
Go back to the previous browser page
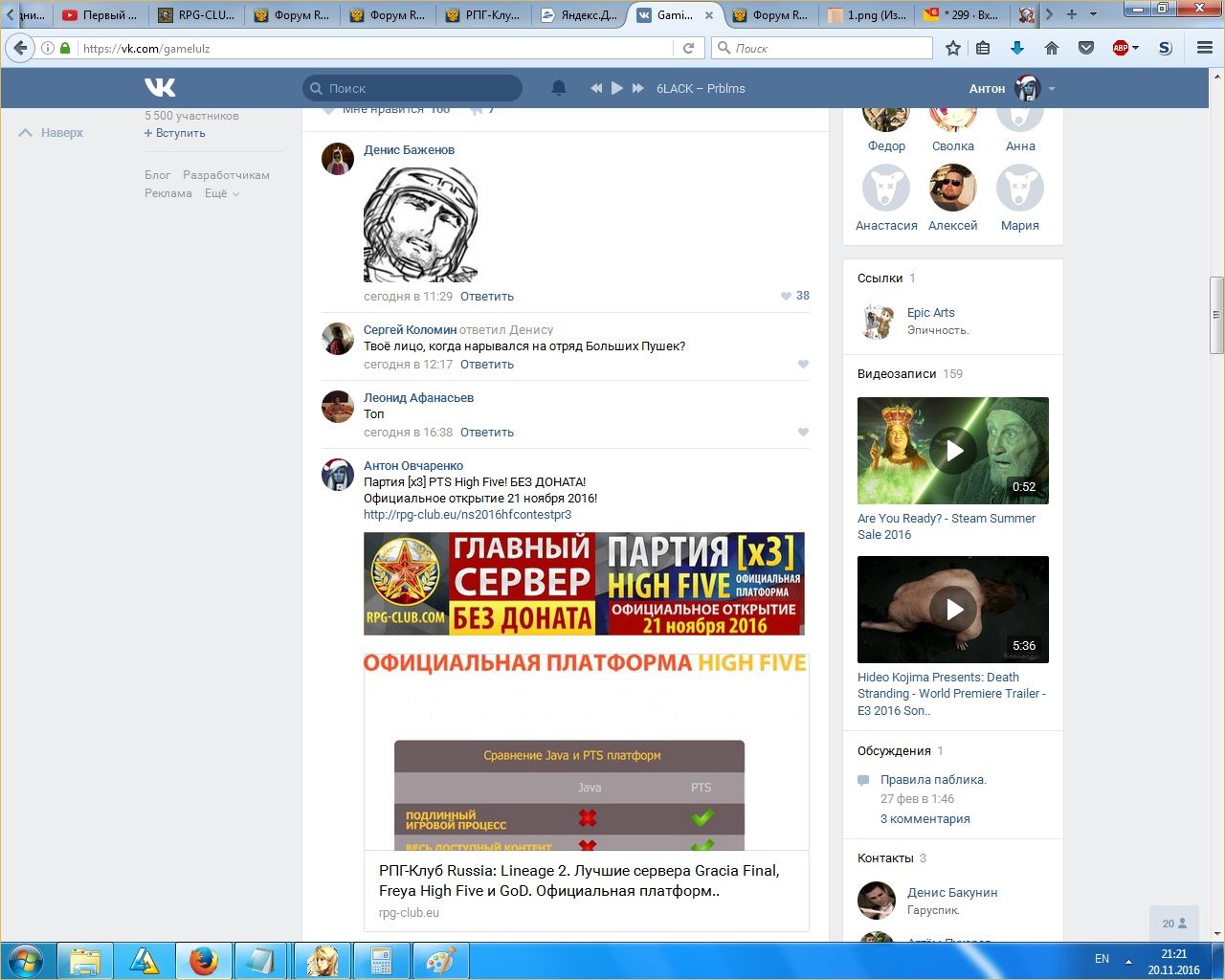pyautogui.click(x=20, y=48)
